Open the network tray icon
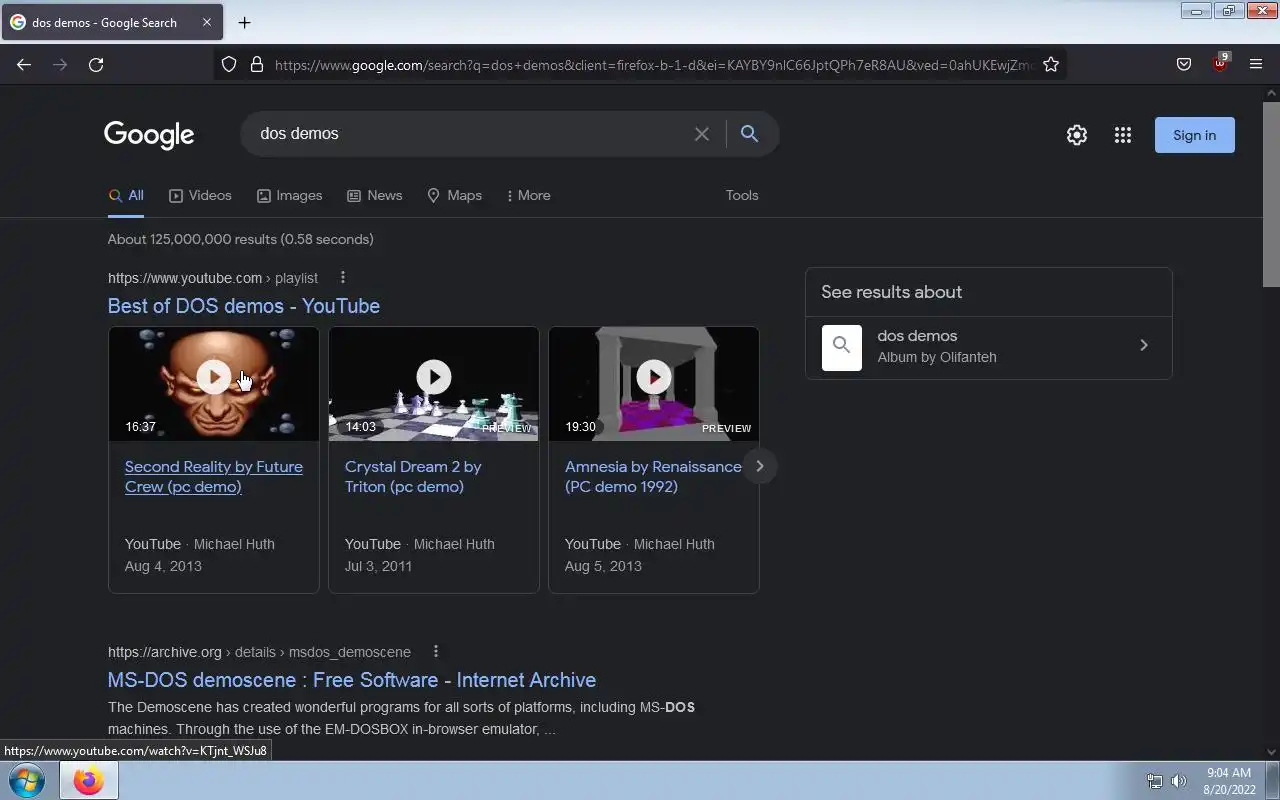 [1154, 781]
